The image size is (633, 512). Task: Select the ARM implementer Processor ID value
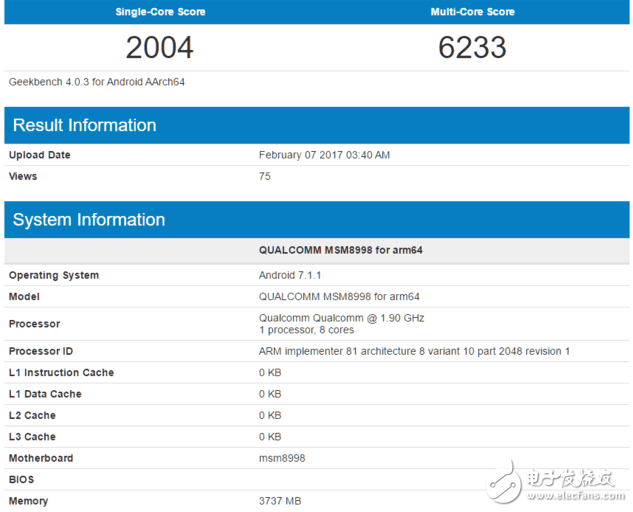tap(414, 351)
